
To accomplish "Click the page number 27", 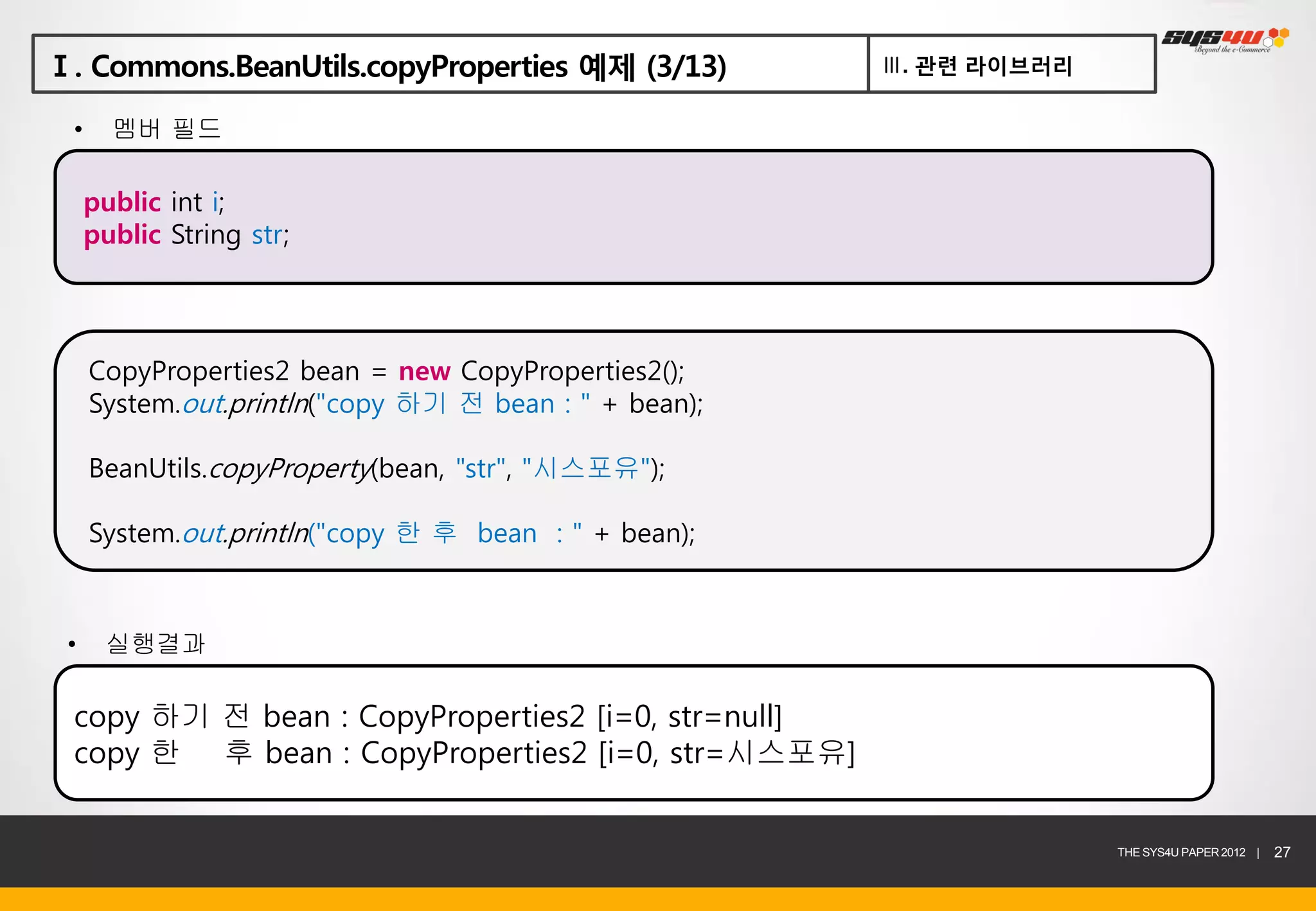I will 1282,853.
